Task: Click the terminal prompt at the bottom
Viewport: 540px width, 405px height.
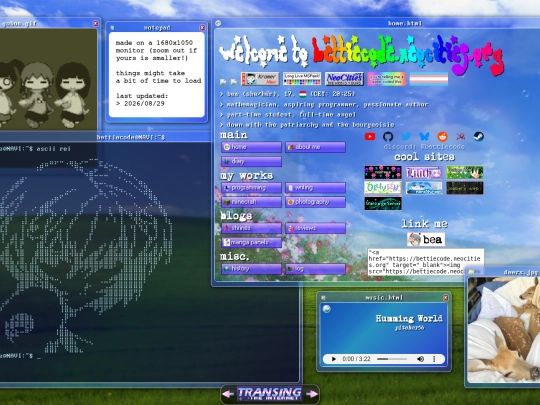Action: (x=20, y=356)
